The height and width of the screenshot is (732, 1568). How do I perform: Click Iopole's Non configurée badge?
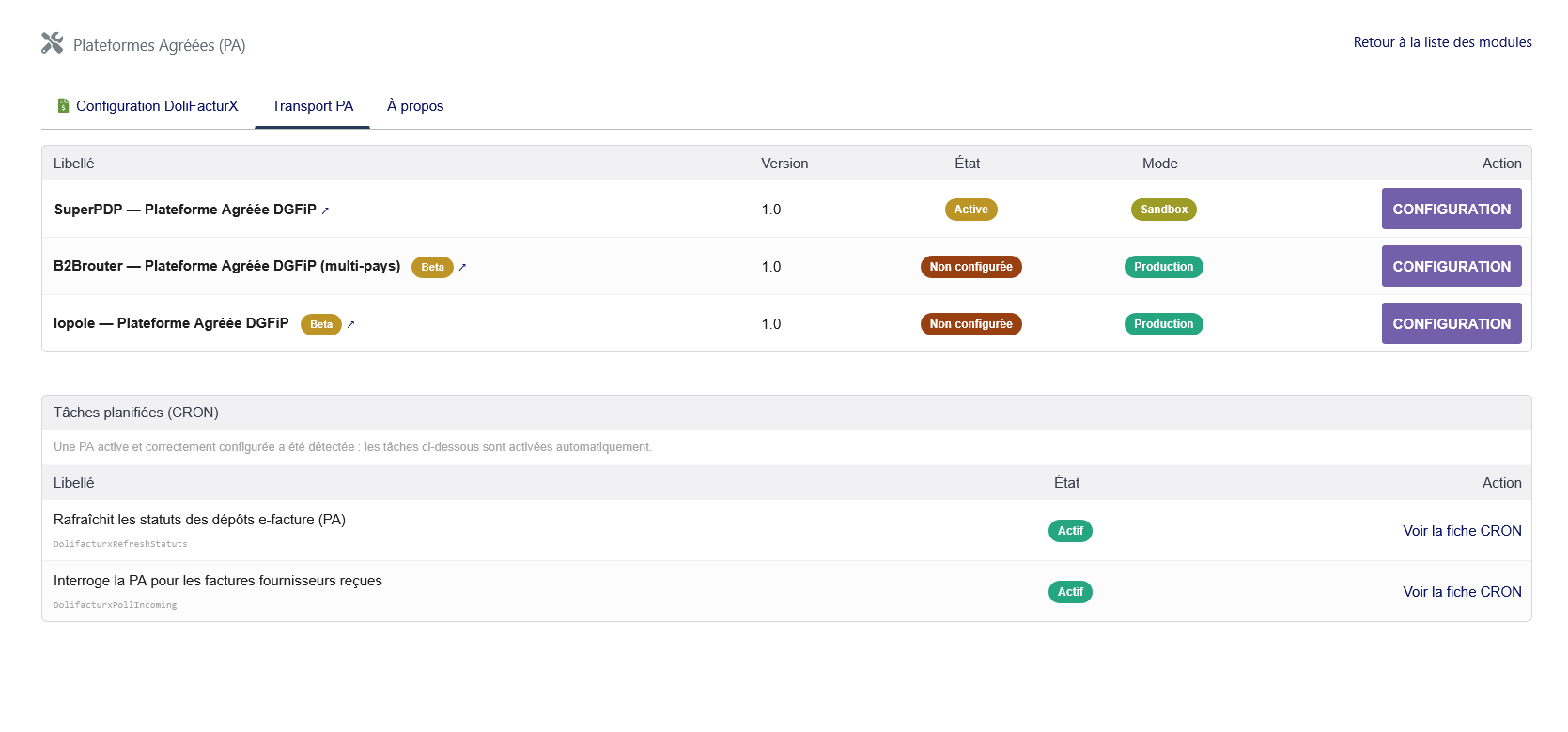(970, 324)
